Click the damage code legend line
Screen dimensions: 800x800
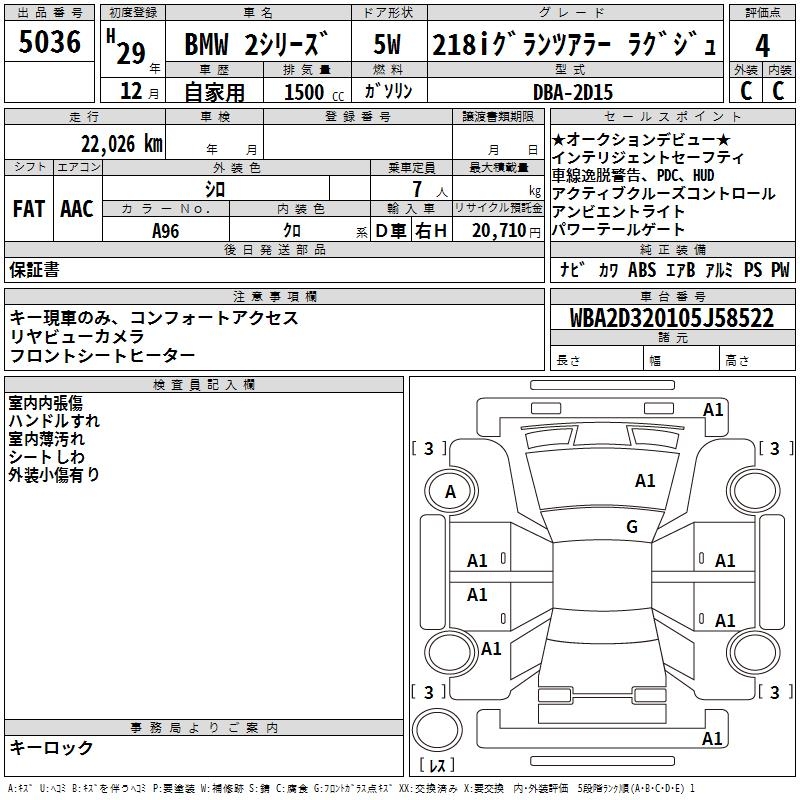(351, 788)
